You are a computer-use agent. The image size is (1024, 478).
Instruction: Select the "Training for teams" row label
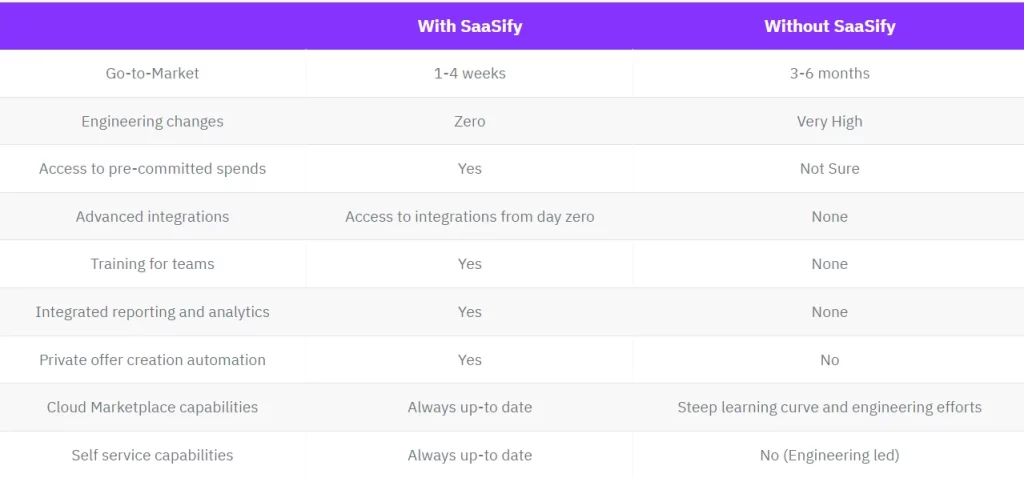(153, 264)
